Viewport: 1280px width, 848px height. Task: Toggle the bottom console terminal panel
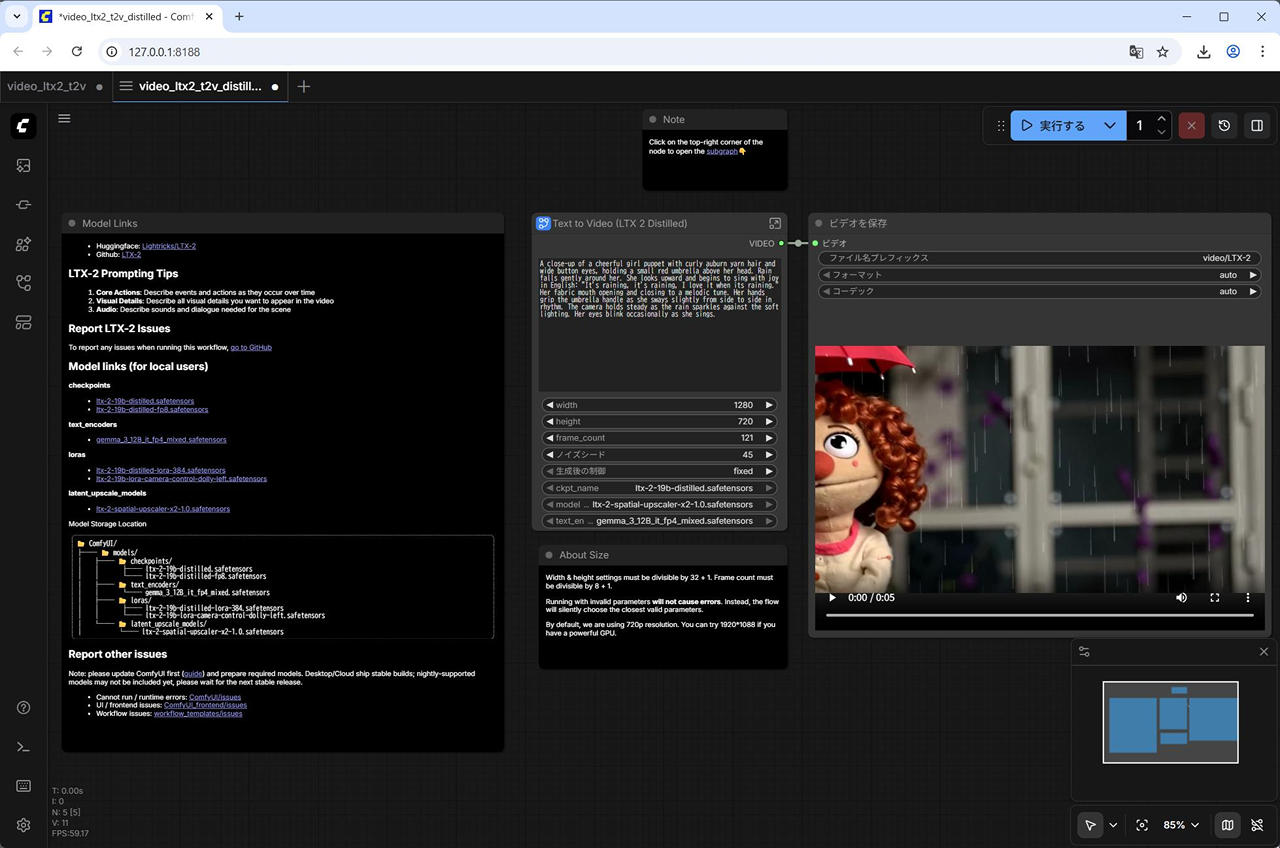tap(24, 747)
